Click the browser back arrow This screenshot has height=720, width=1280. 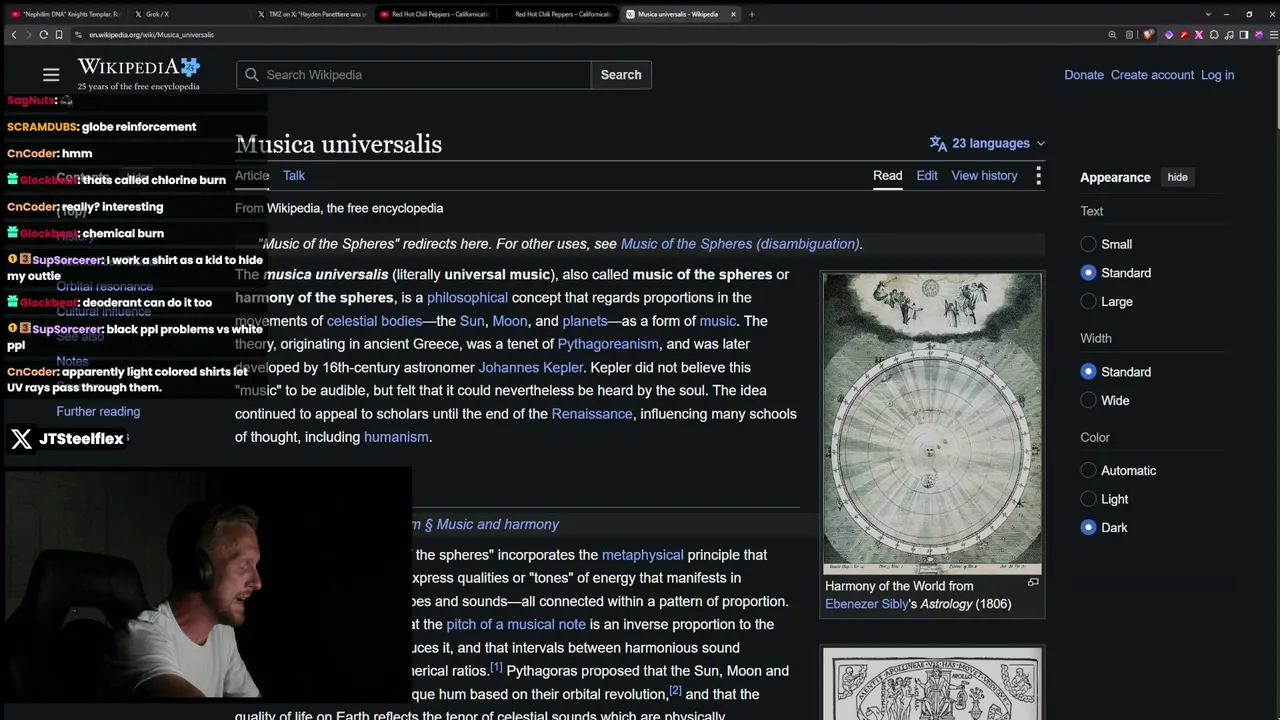tap(14, 34)
